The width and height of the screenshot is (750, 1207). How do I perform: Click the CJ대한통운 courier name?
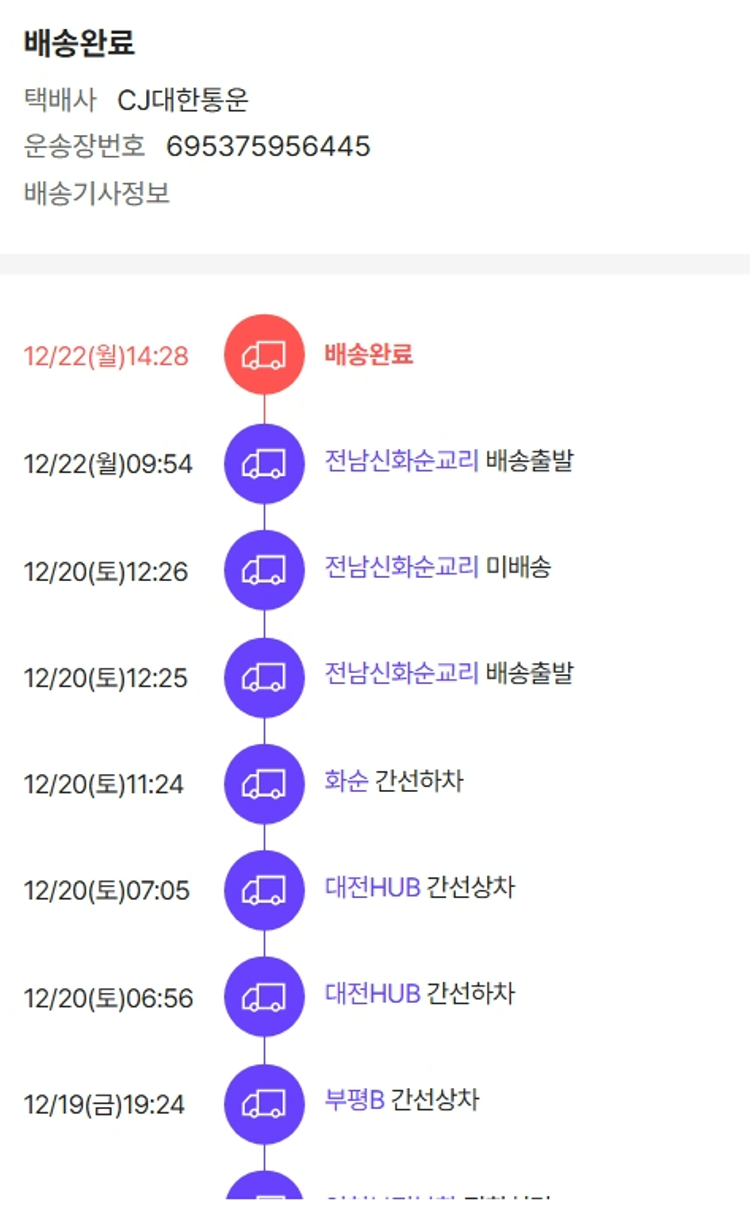pos(183,100)
